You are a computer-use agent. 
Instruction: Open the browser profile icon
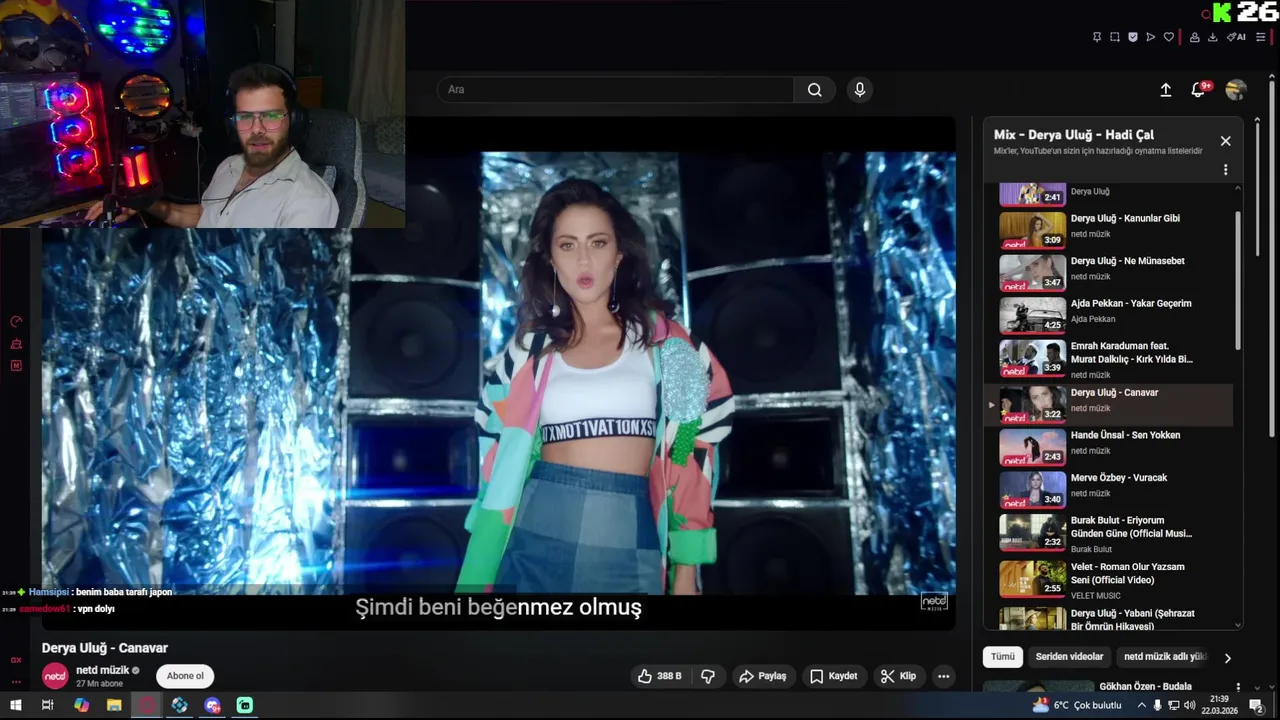[x=1194, y=37]
